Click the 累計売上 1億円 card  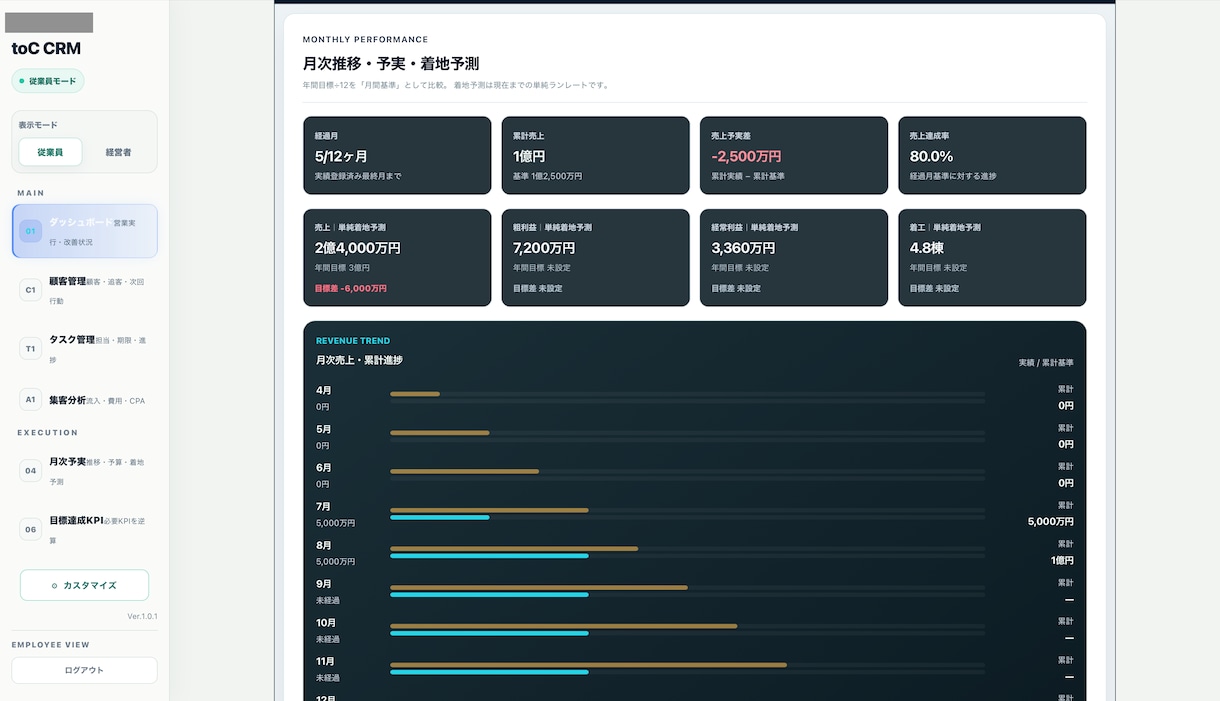pos(595,155)
